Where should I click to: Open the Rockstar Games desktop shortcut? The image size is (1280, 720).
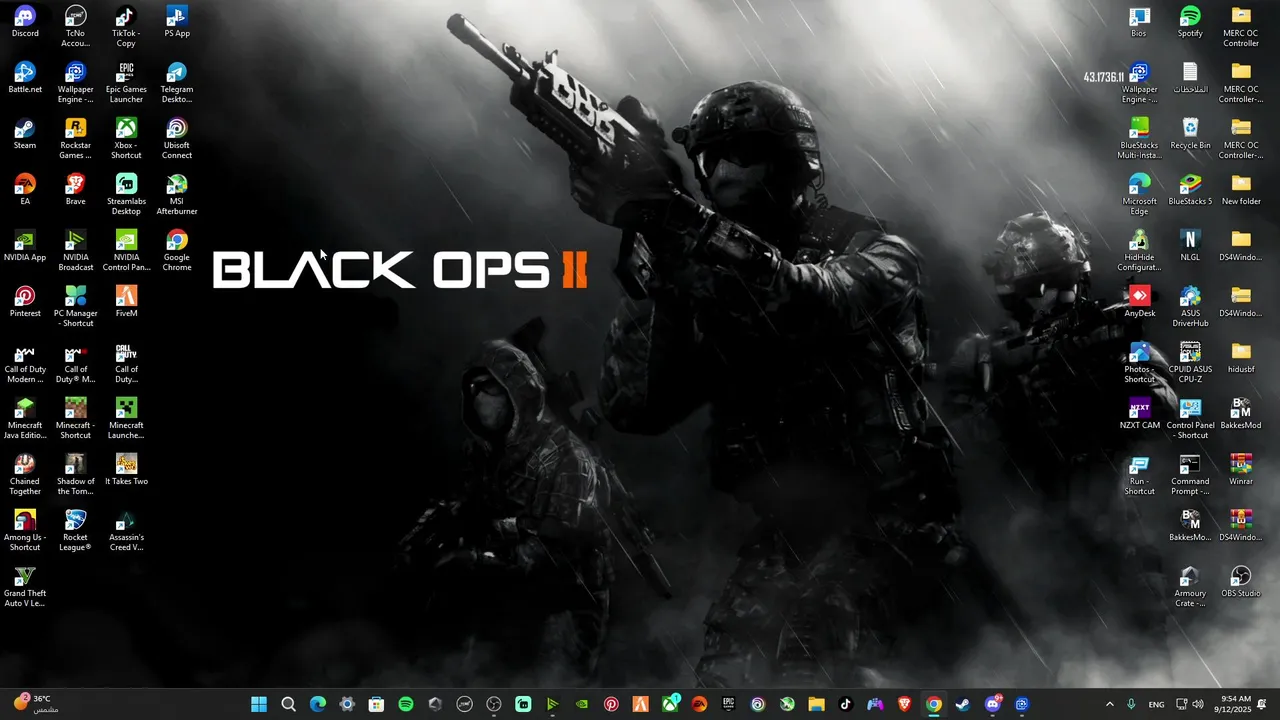pos(76,139)
